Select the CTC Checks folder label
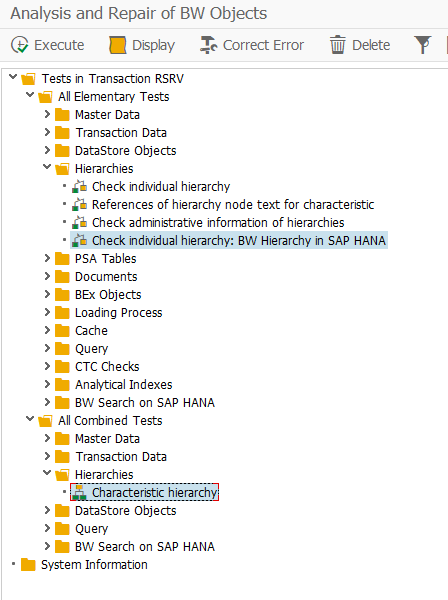The height and width of the screenshot is (600, 448). 107,367
